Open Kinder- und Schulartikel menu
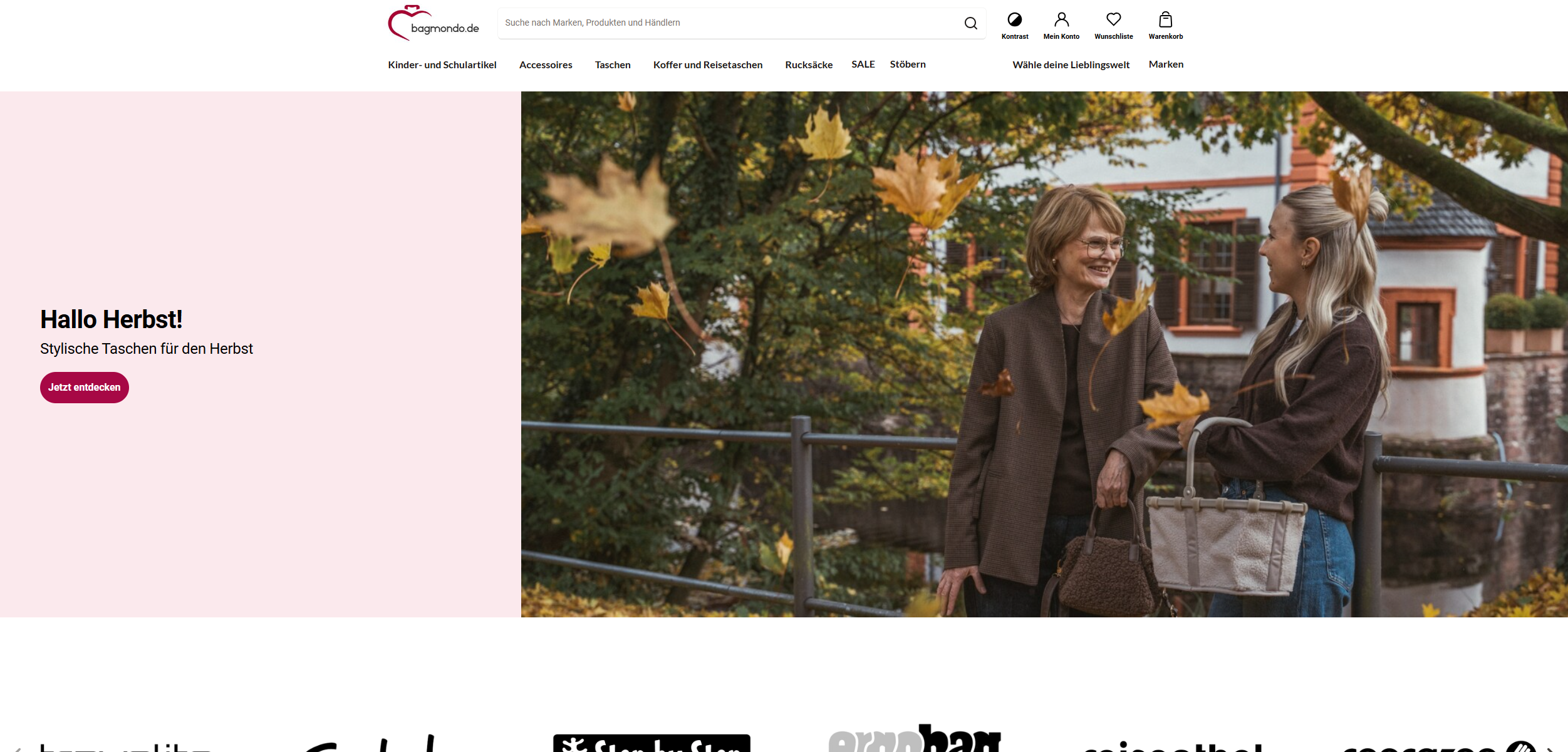 pyautogui.click(x=442, y=64)
